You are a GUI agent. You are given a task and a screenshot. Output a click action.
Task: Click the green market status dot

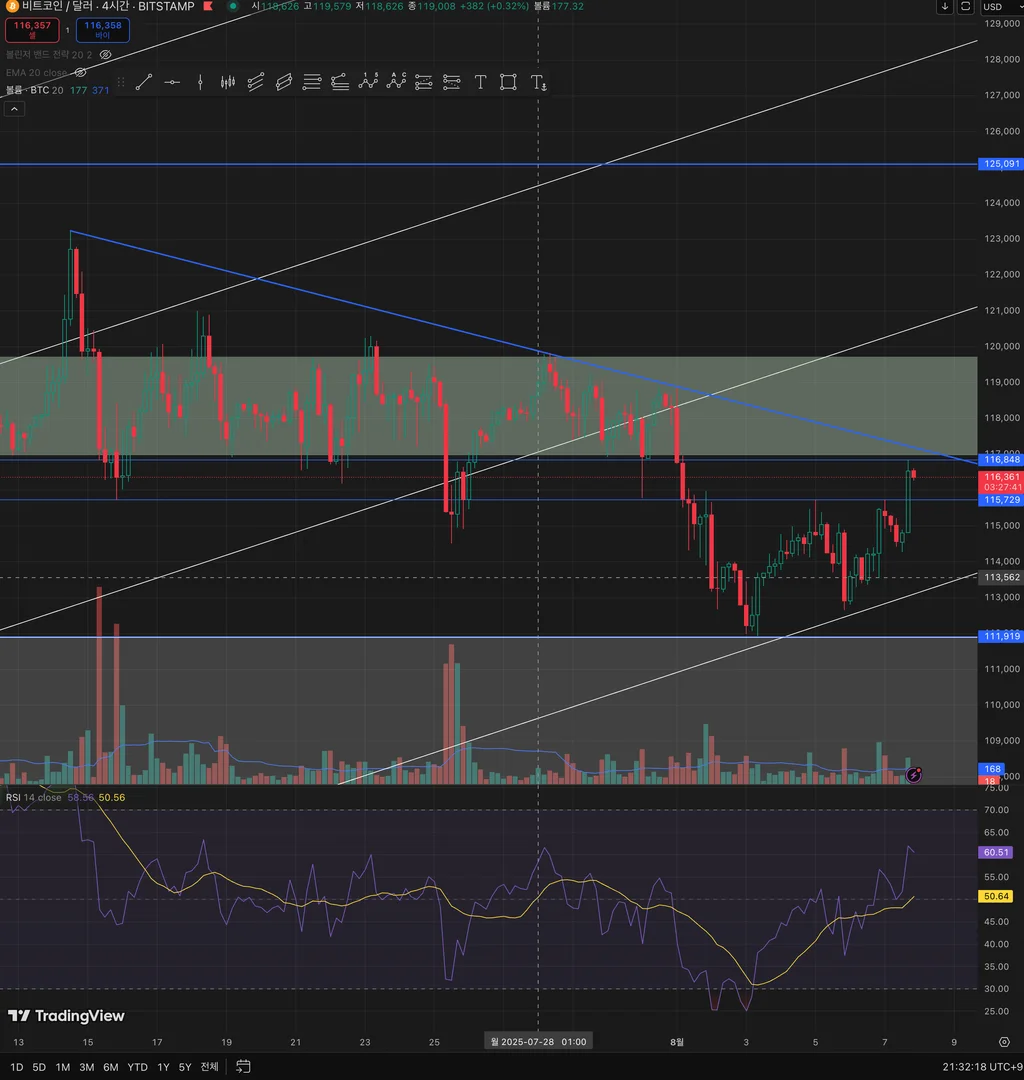tap(233, 6)
